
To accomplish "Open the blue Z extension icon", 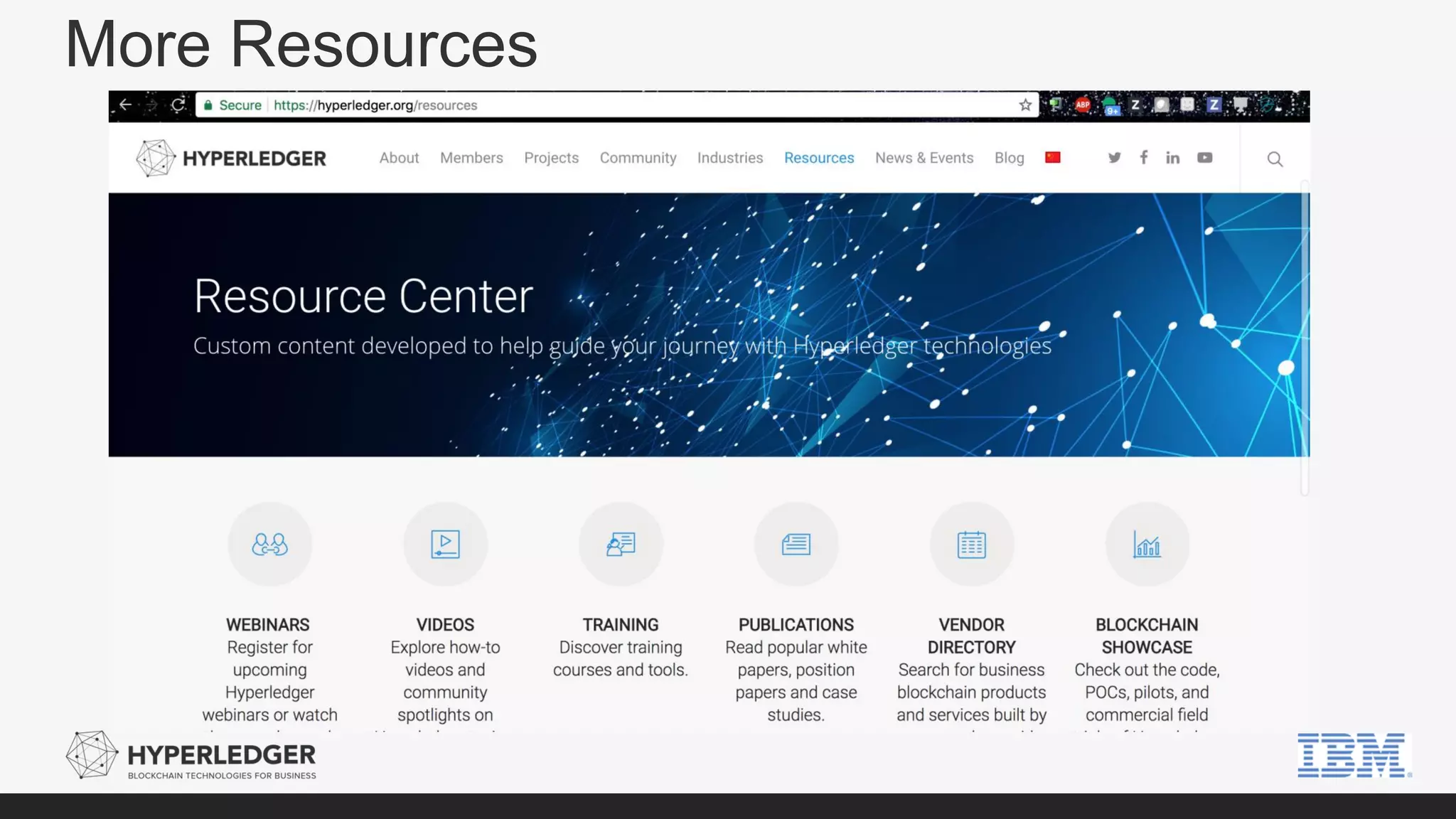I will 1214,105.
